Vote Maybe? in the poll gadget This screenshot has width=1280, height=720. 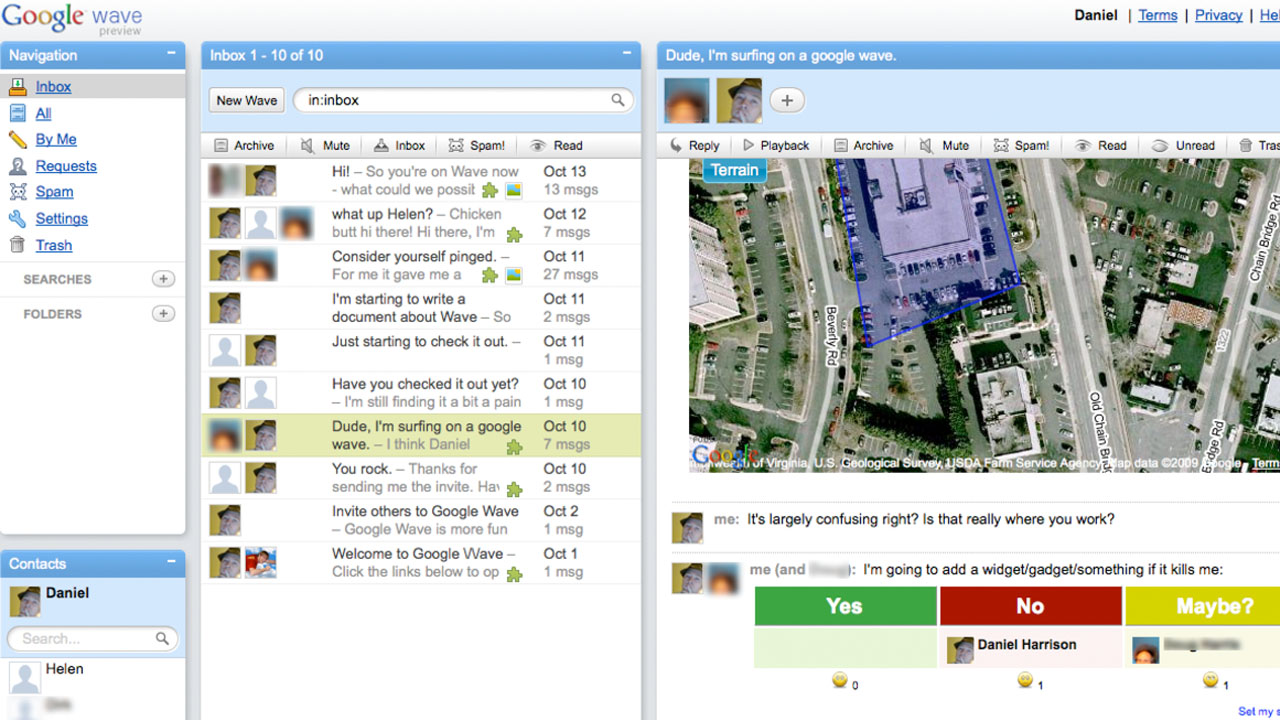tap(1203, 606)
